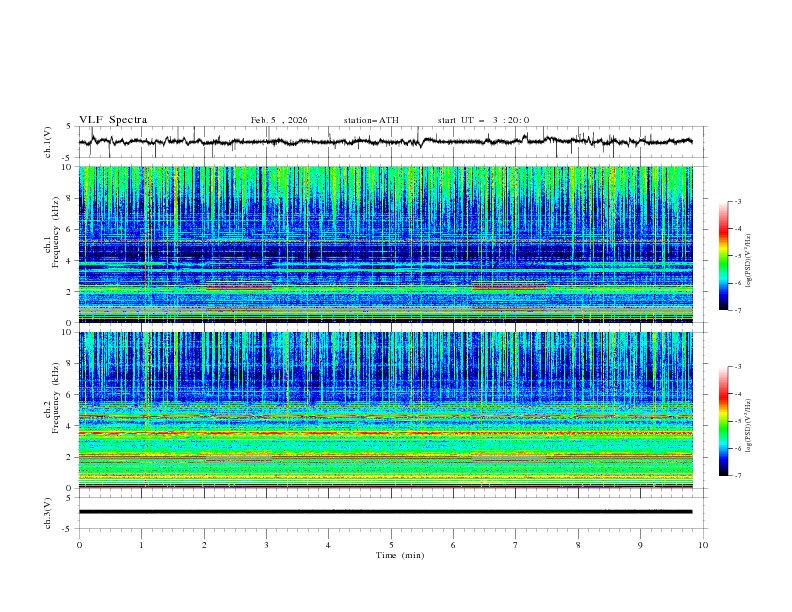Select the date text "Feb. 5 , 2026"
The width and height of the screenshot is (792, 612).
279,120
